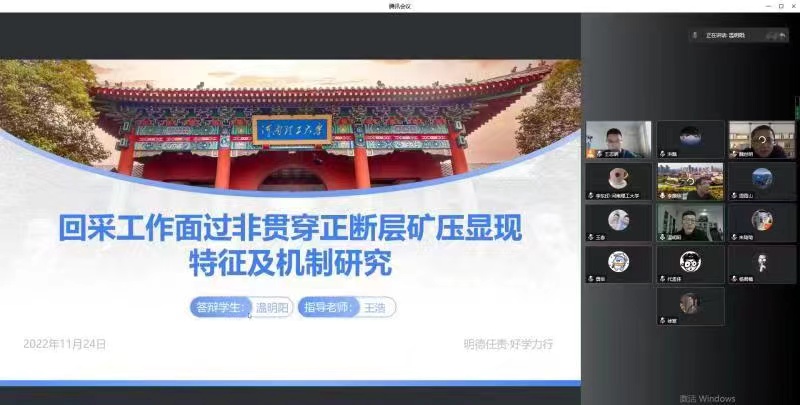The width and height of the screenshot is (800, 405).
Task: Toggle mic icon on 河南理工大学 participant tile
Action: point(591,197)
